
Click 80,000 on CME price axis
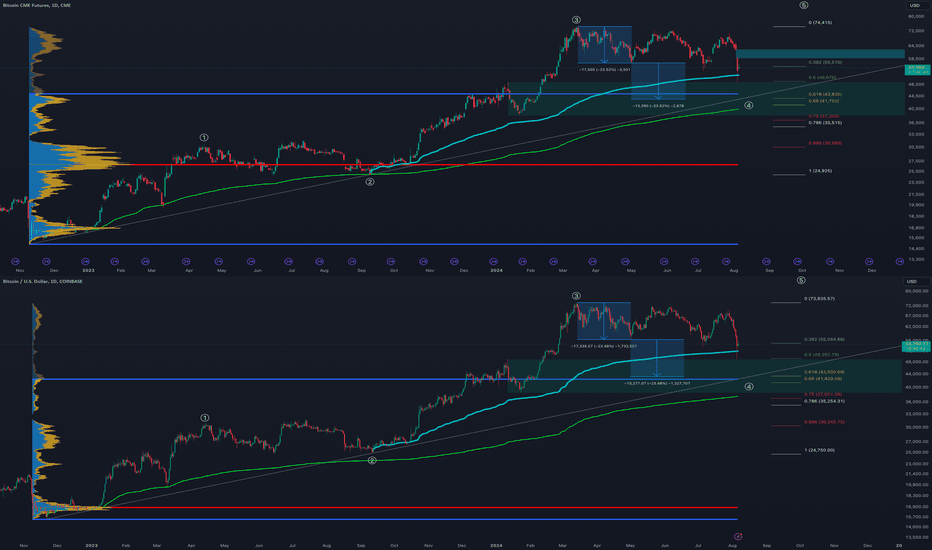pyautogui.click(x=916, y=16)
